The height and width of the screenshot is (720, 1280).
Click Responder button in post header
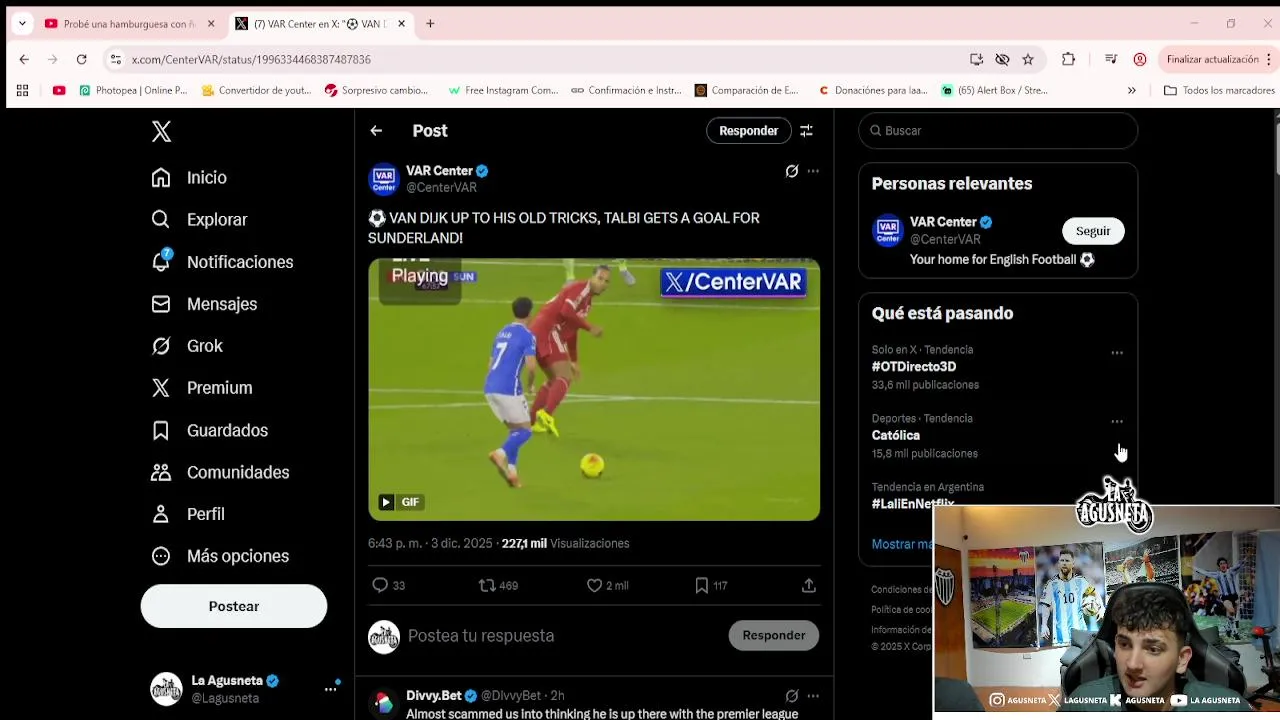pyautogui.click(x=748, y=131)
